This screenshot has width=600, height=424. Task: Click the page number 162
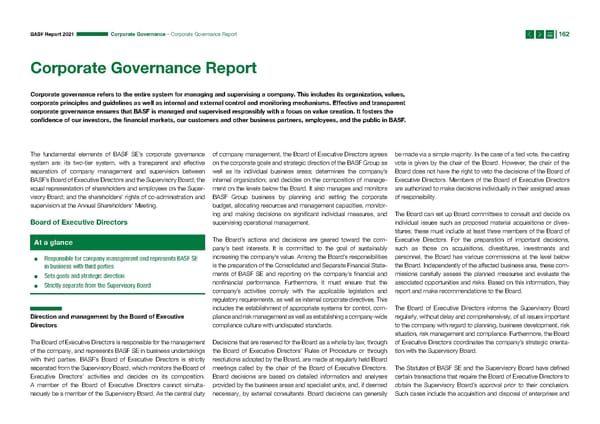[x=564, y=34]
